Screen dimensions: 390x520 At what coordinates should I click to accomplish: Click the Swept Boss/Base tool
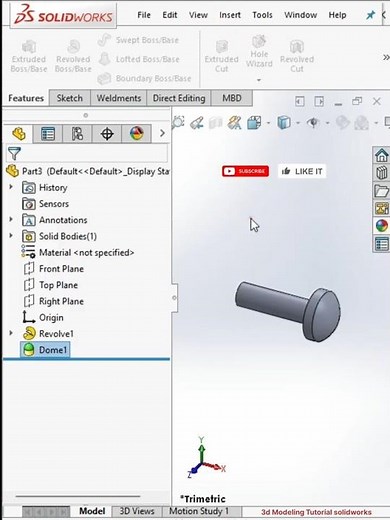(x=138, y=40)
